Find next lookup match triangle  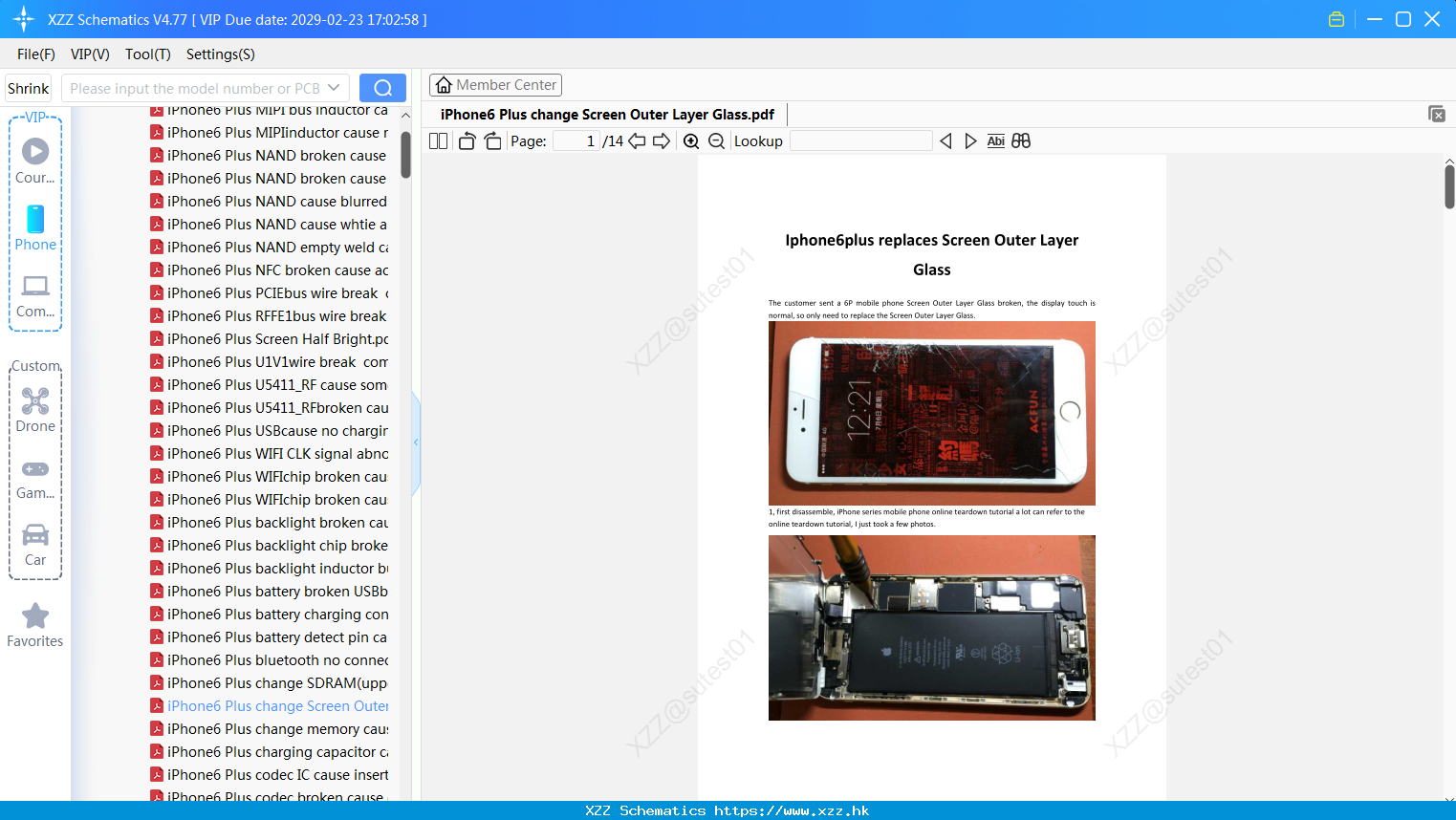coord(970,141)
